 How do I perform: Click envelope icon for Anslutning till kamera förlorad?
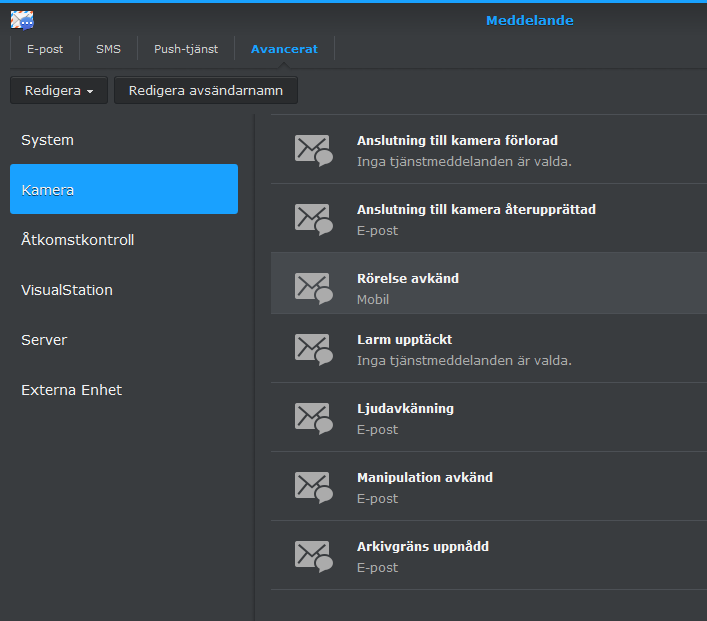coord(313,150)
